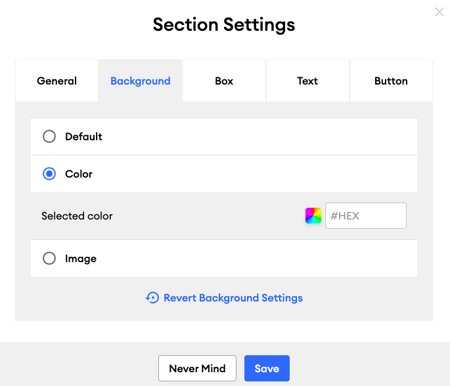Viewport: 450px width, 386px height.
Task: Click the Default option label text
Action: click(x=84, y=136)
